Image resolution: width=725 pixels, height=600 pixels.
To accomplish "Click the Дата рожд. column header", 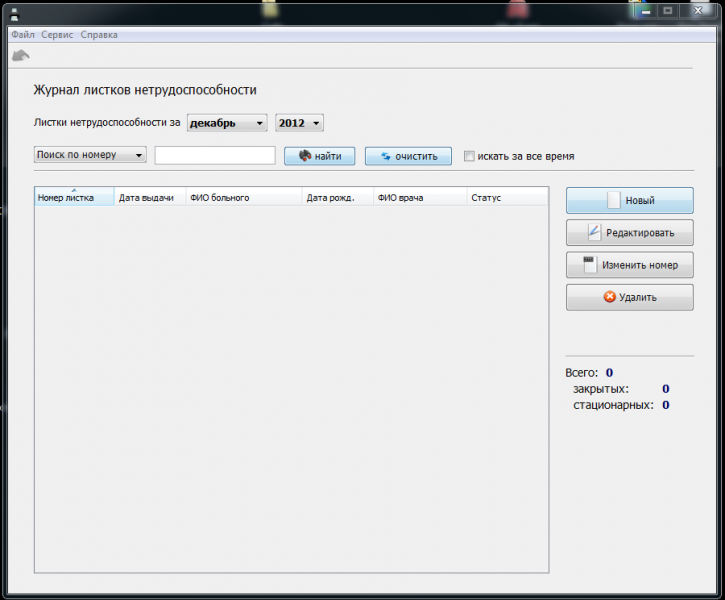I will (x=338, y=197).
